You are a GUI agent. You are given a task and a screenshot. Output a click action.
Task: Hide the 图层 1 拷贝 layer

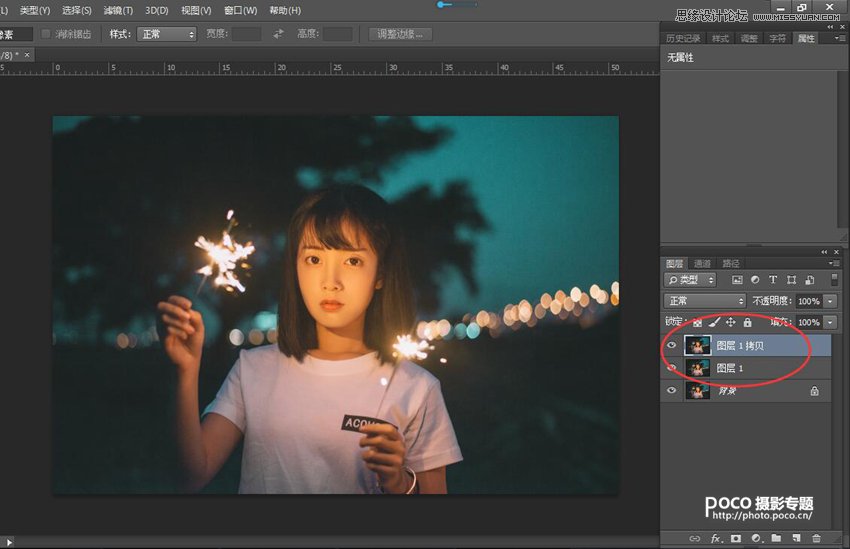coord(672,346)
